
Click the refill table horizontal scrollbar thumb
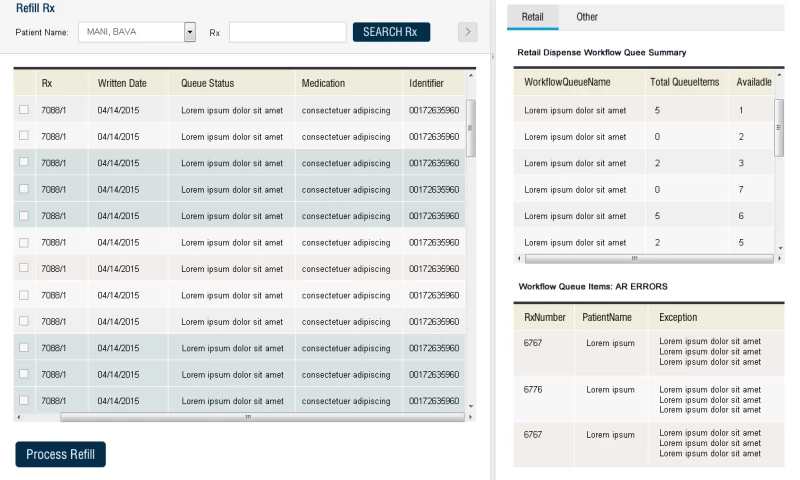tap(248, 416)
